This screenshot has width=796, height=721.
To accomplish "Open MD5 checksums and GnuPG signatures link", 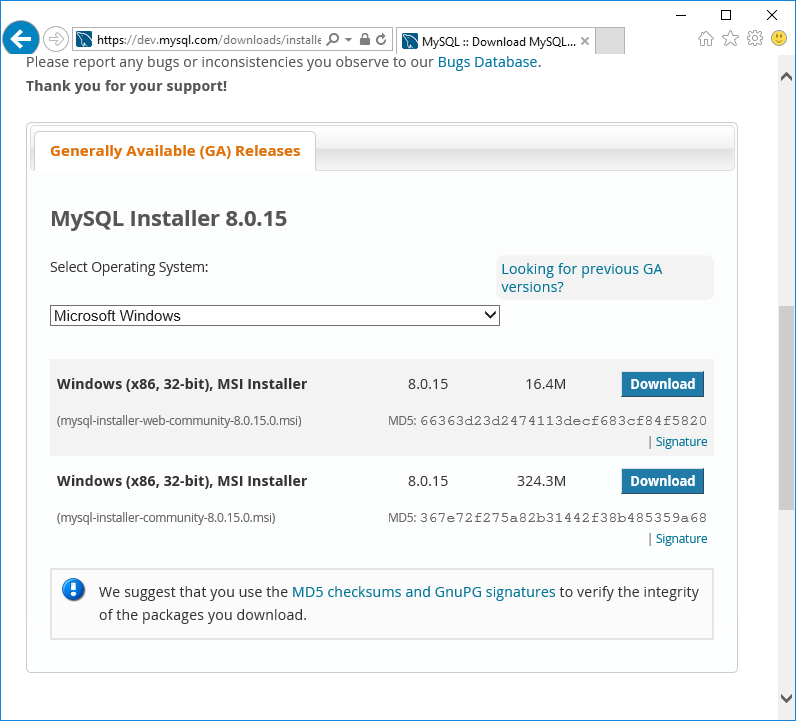I will [423, 592].
